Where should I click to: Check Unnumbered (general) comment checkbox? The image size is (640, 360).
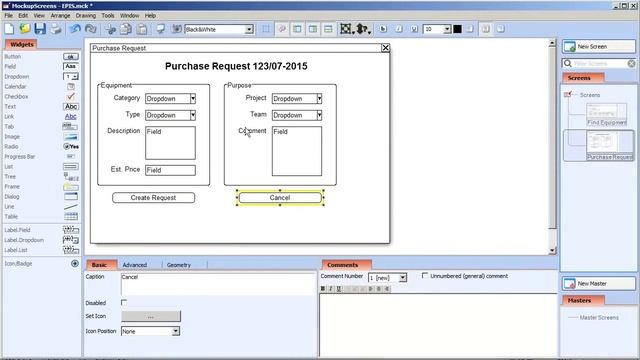[x=424, y=276]
